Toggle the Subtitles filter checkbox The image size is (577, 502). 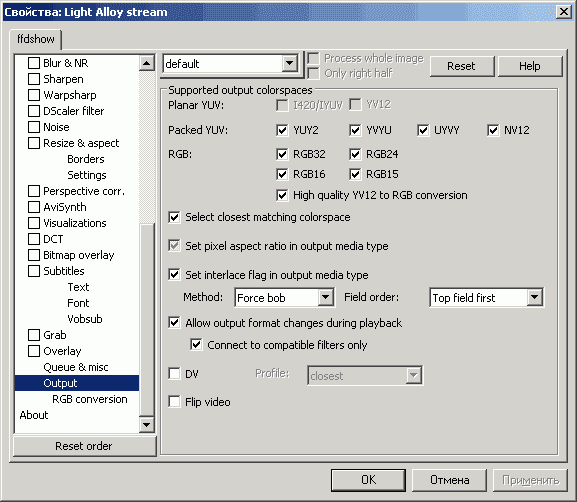tap(34, 271)
